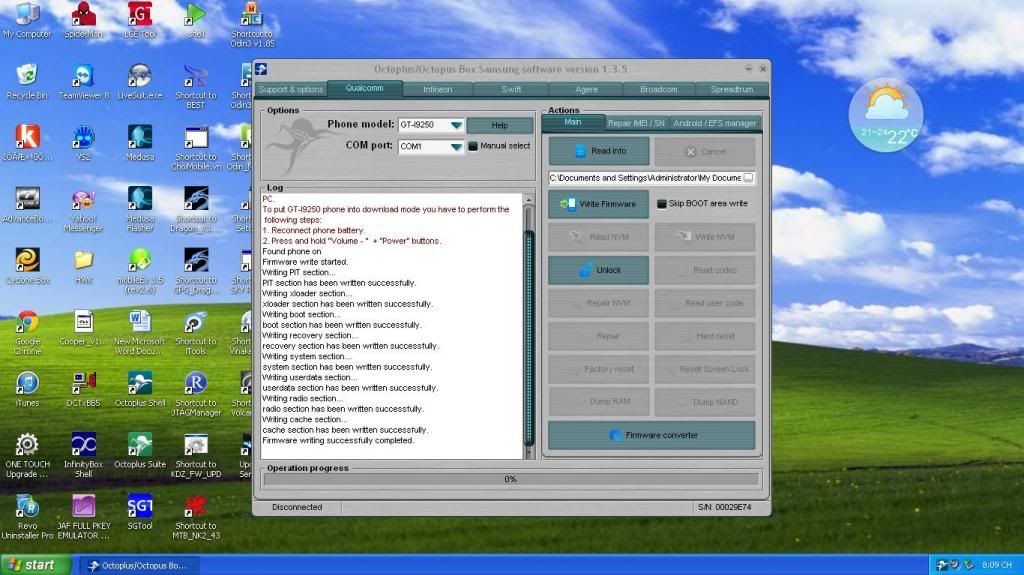Open HWK folder icon

tap(84, 267)
